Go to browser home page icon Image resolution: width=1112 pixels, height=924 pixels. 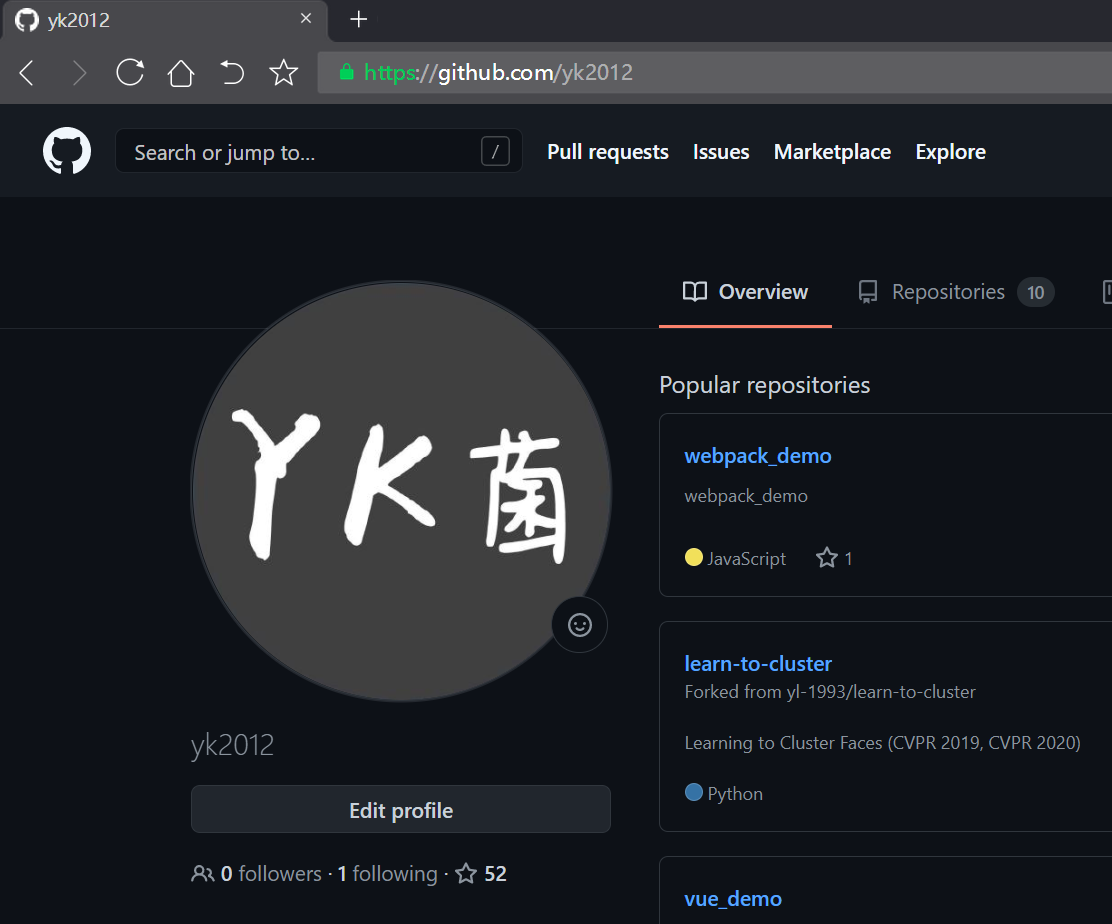(x=181, y=72)
